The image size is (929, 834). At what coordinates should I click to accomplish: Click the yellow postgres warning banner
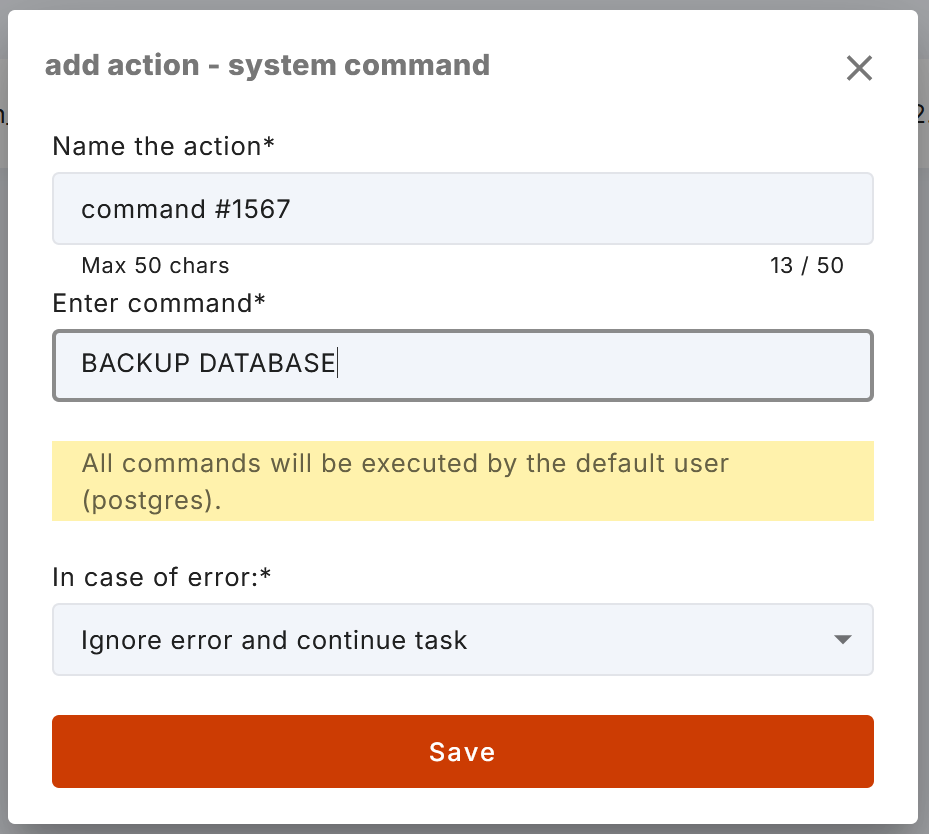tap(463, 481)
